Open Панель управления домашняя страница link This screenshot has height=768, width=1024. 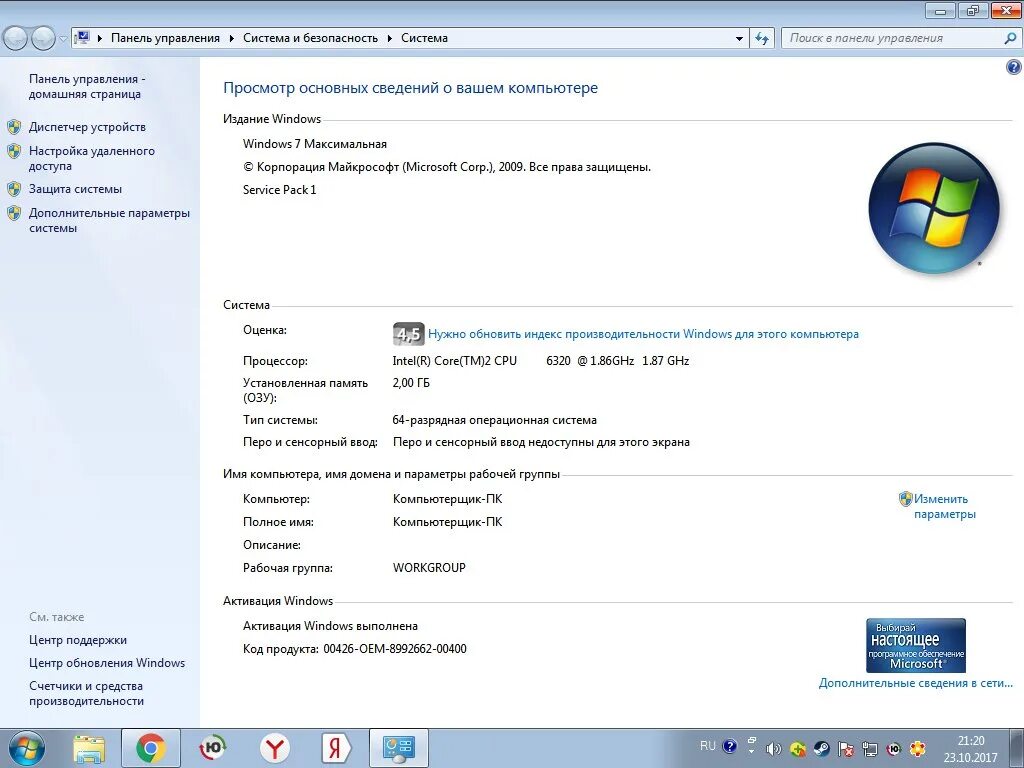87,86
